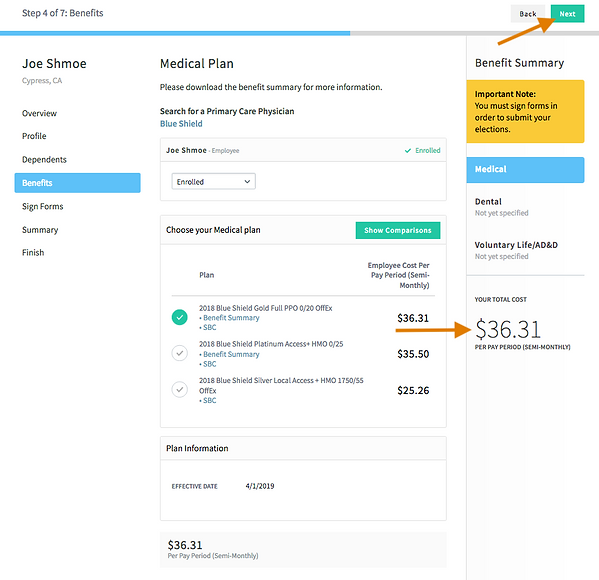Select the Blue Shield Platinum Access+ HMO plan

[x=180, y=353]
